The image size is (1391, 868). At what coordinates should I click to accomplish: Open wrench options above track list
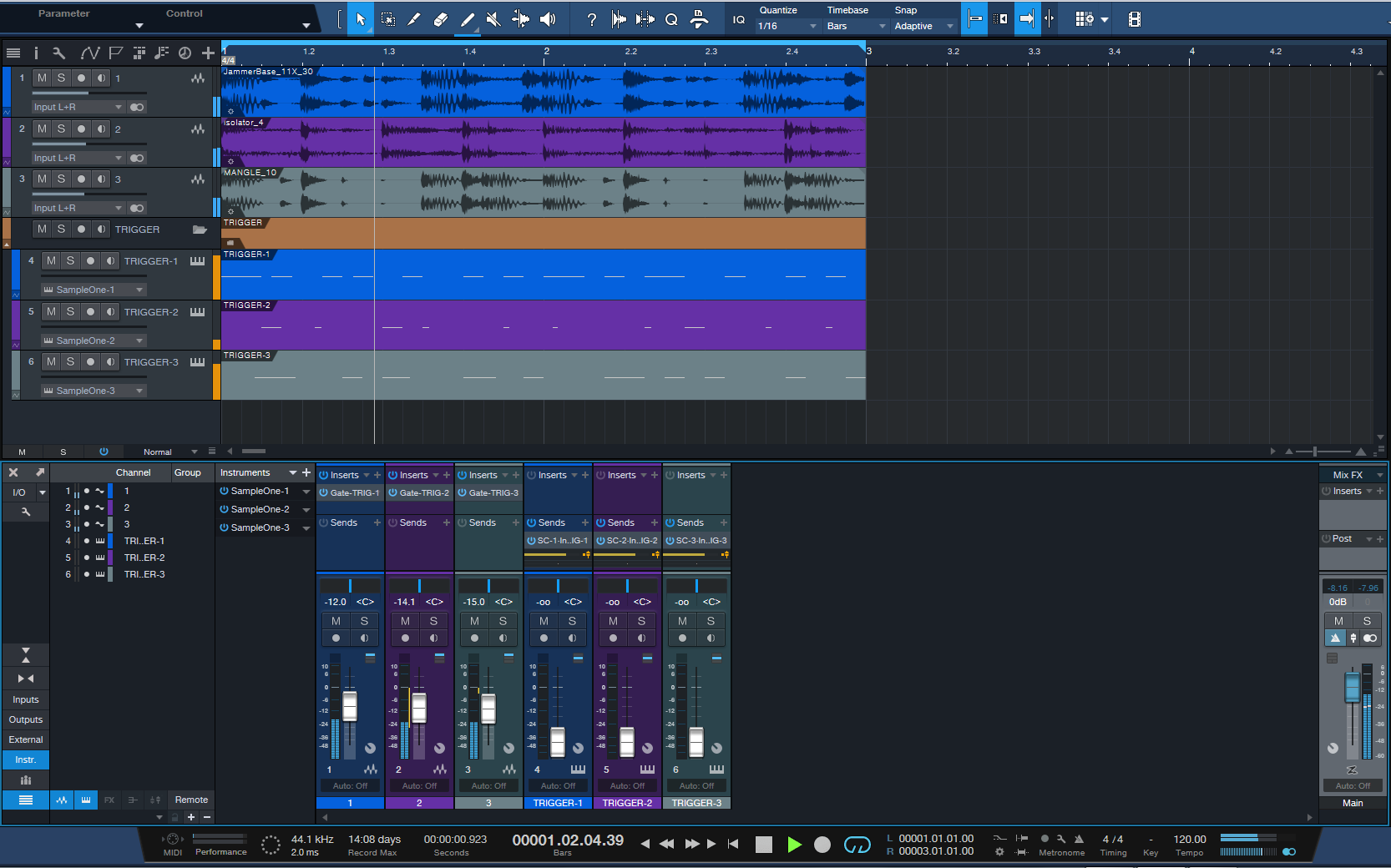click(58, 53)
